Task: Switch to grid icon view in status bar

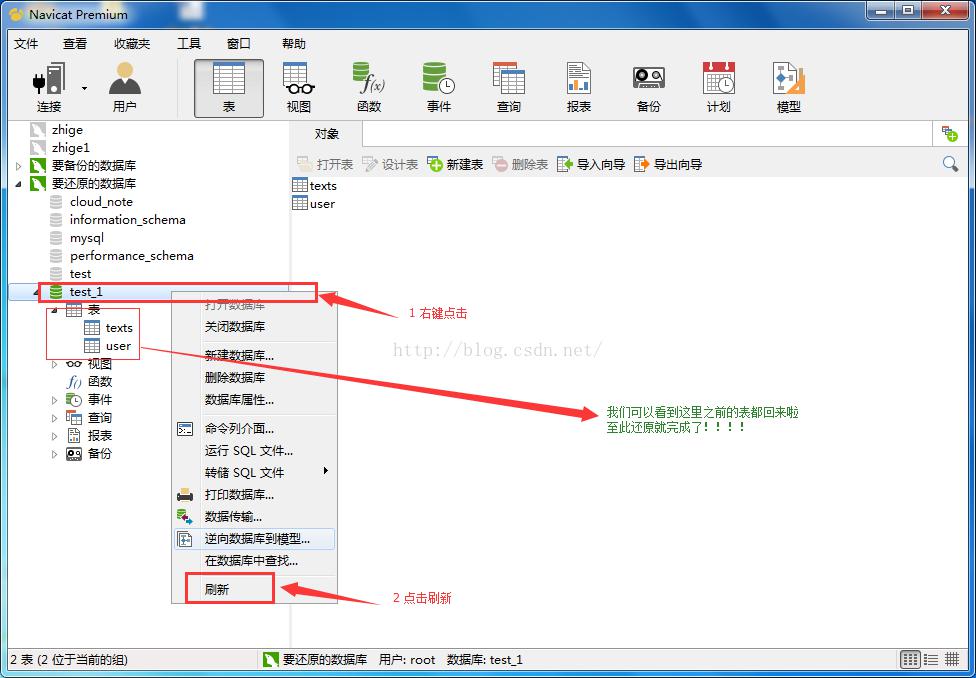Action: (x=910, y=659)
